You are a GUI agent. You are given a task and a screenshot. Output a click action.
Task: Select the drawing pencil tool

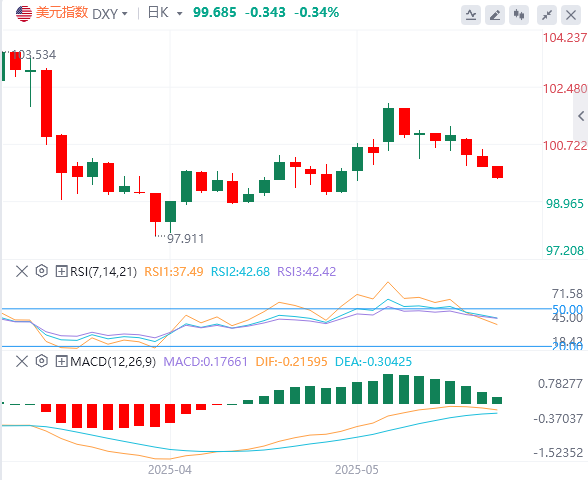(x=495, y=15)
